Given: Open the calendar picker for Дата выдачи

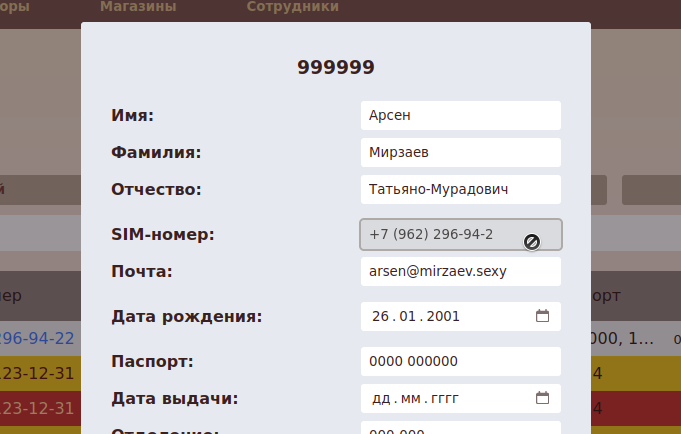Looking at the screenshot, I should point(543,398).
